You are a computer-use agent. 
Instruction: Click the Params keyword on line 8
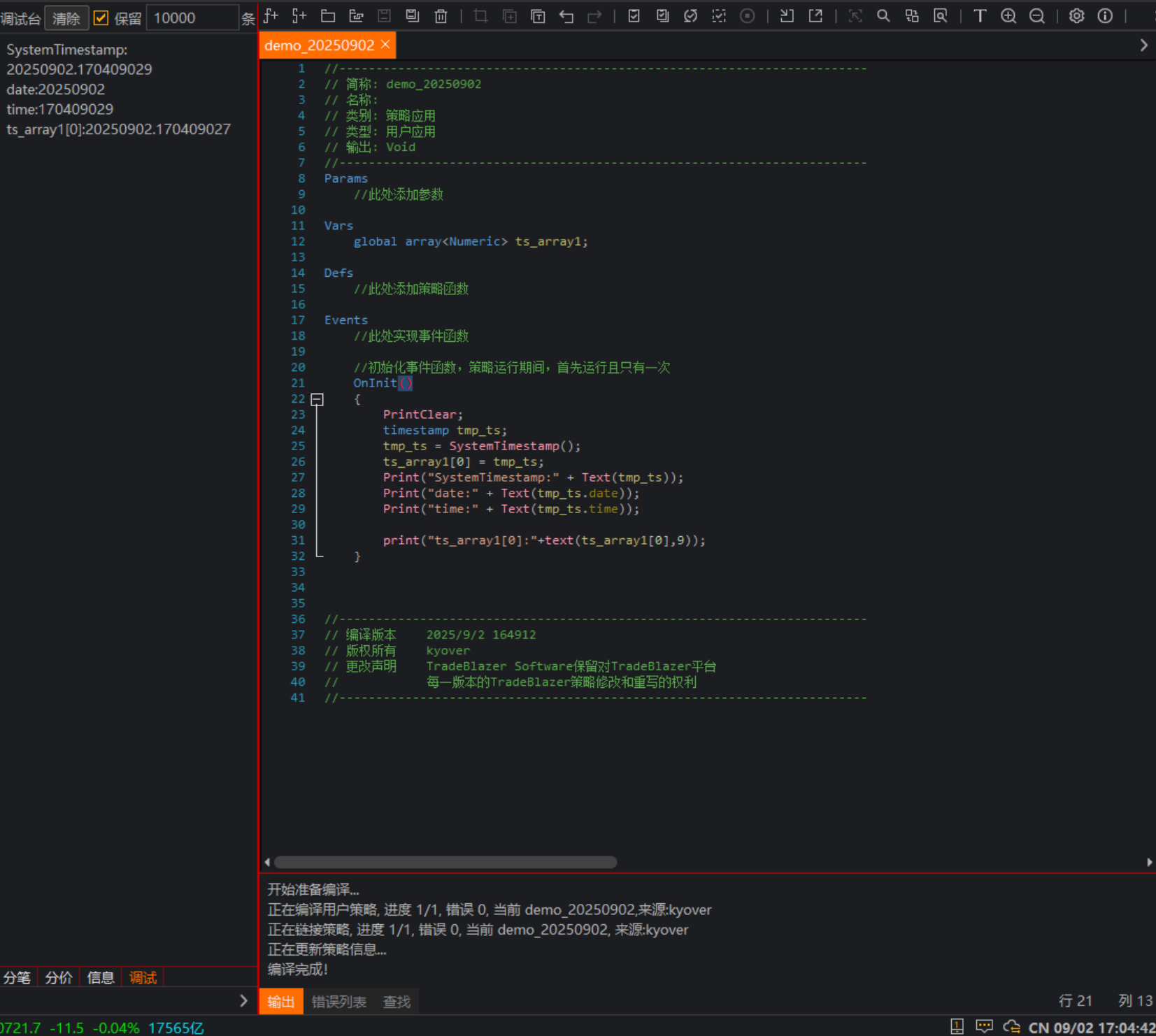pyautogui.click(x=345, y=179)
